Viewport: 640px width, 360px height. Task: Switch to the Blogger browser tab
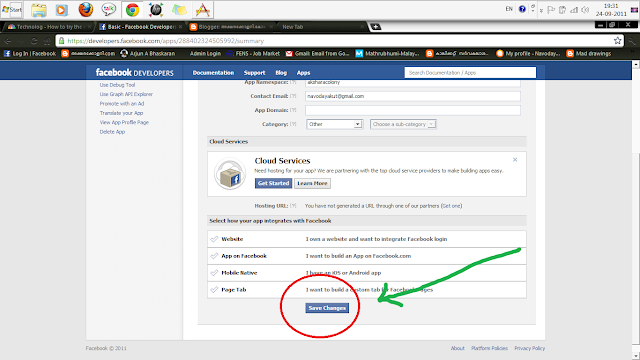click(x=232, y=27)
